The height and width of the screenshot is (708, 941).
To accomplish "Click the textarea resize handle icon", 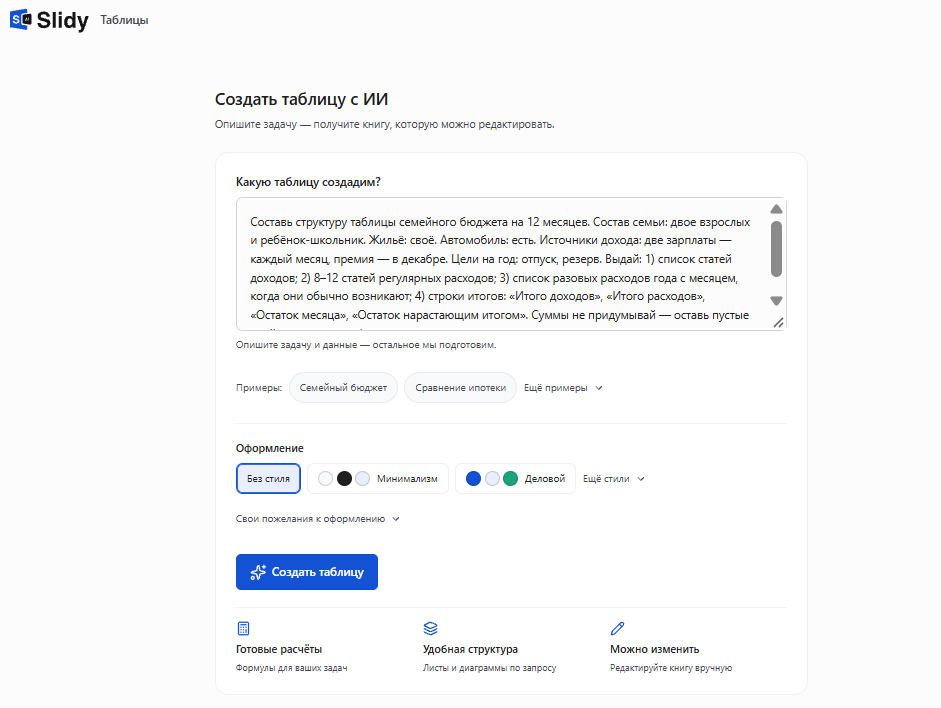I will [778, 322].
